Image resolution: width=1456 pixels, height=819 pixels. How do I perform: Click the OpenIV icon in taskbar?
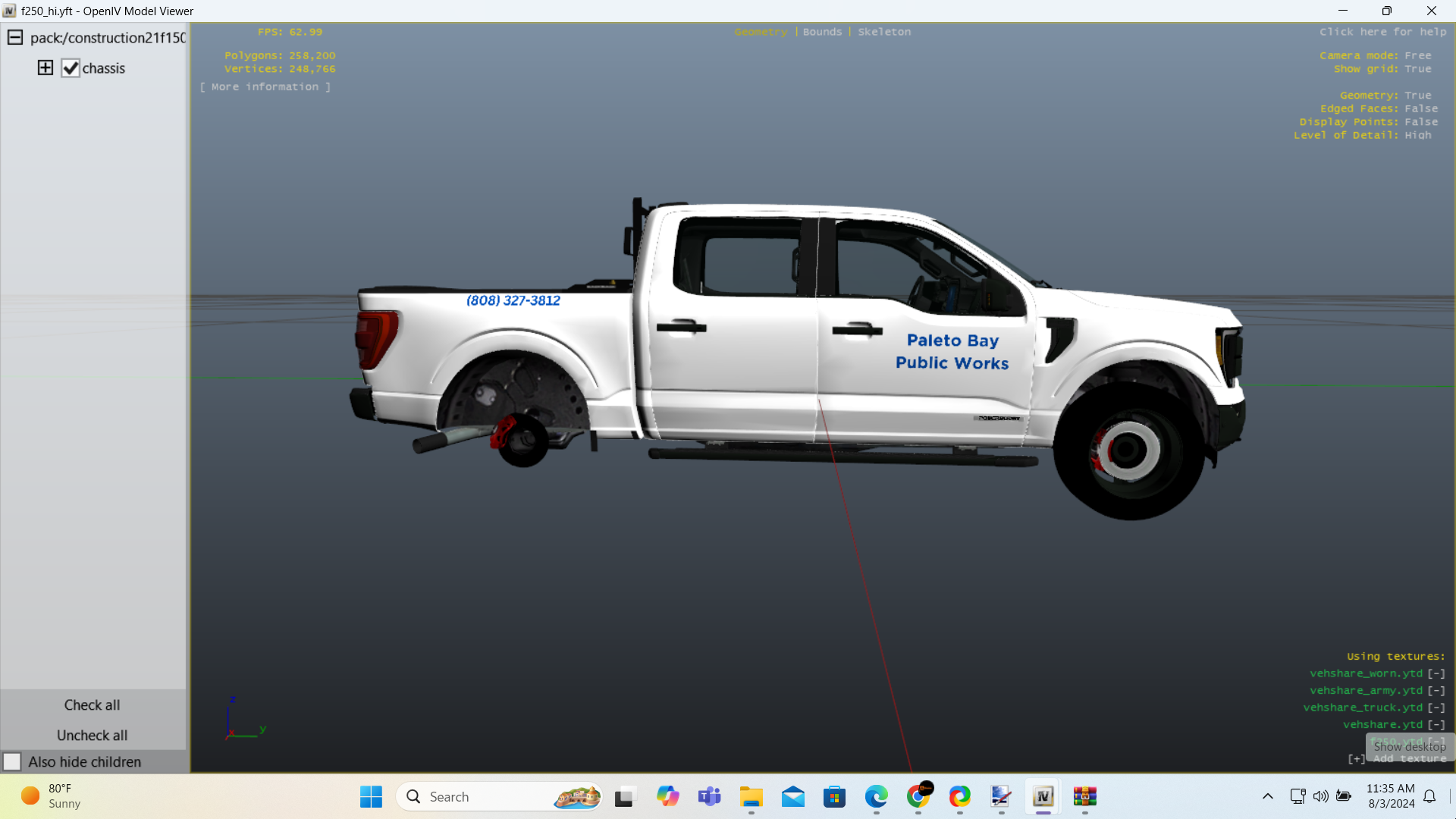click(1043, 796)
